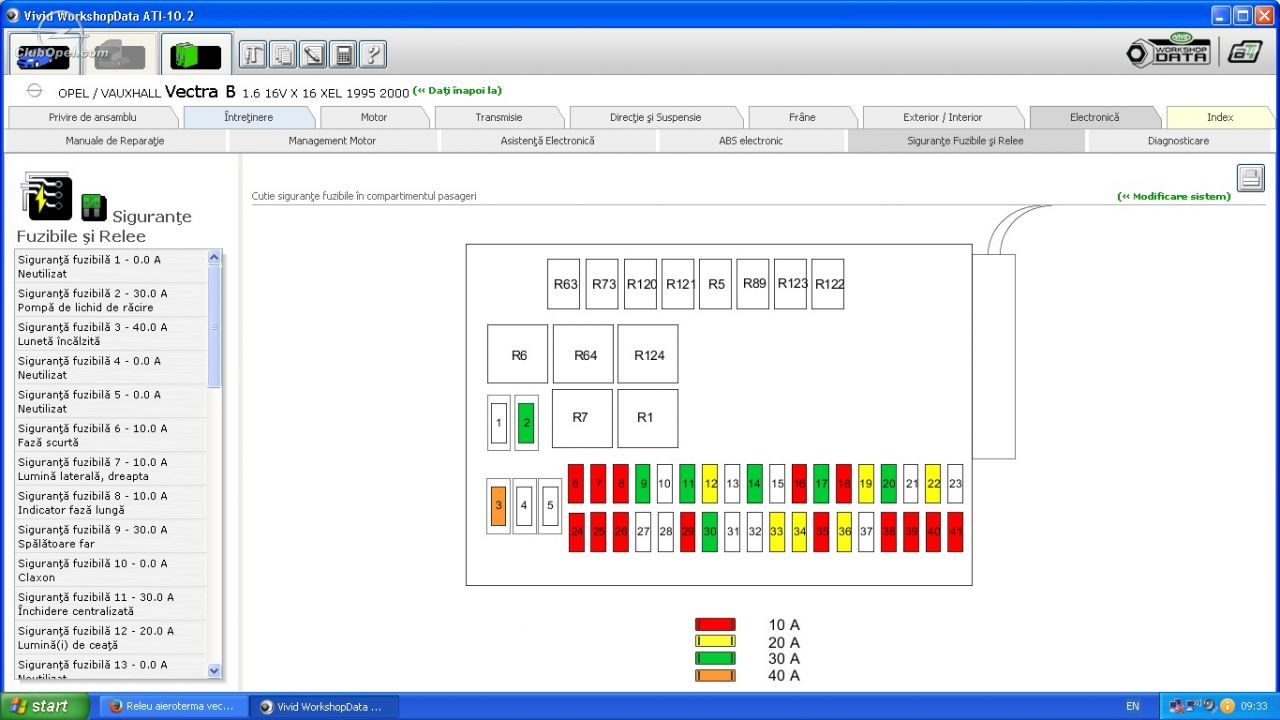Open the help question mark icon
Image resolution: width=1280 pixels, height=720 pixels.
click(373, 55)
